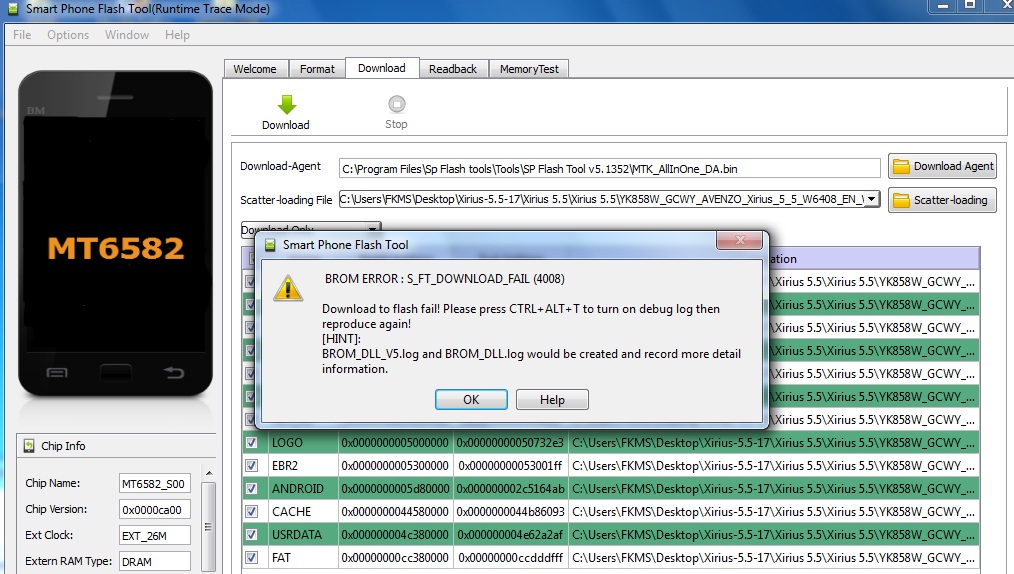Click the phone's home button graphic
Viewport: 1014px width, 574px height.
116,373
